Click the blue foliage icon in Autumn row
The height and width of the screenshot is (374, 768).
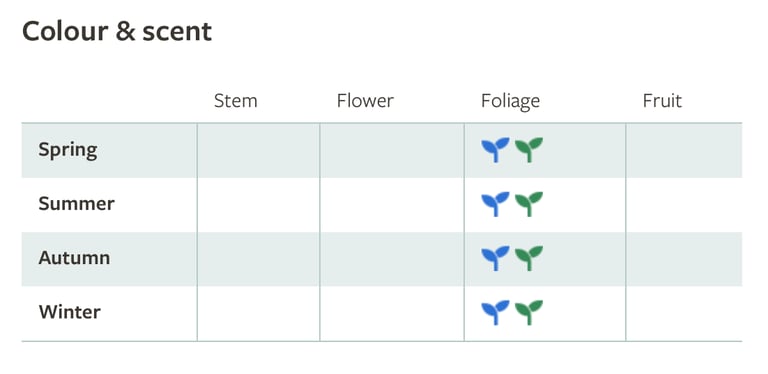point(495,258)
